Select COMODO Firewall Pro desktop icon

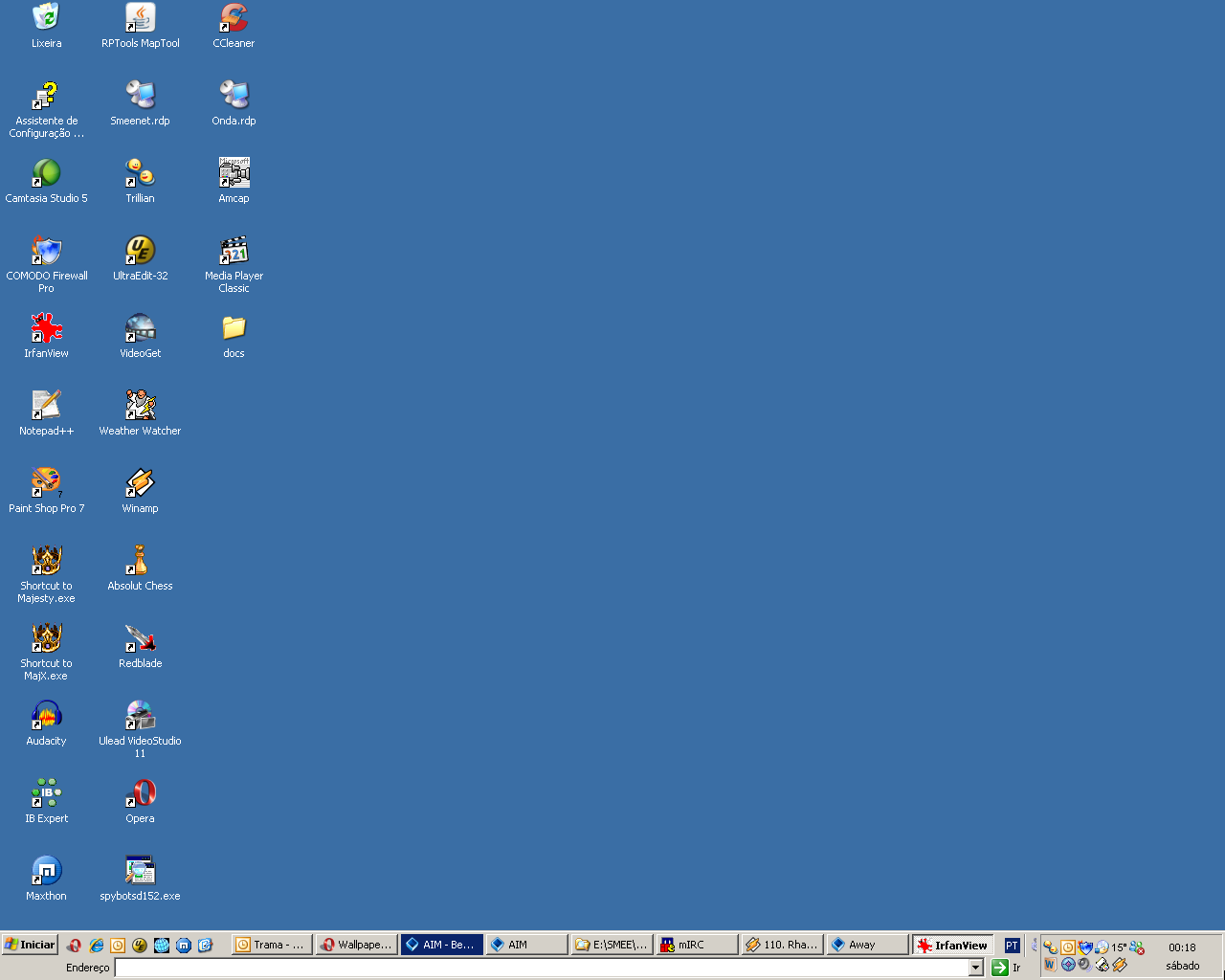tap(46, 263)
